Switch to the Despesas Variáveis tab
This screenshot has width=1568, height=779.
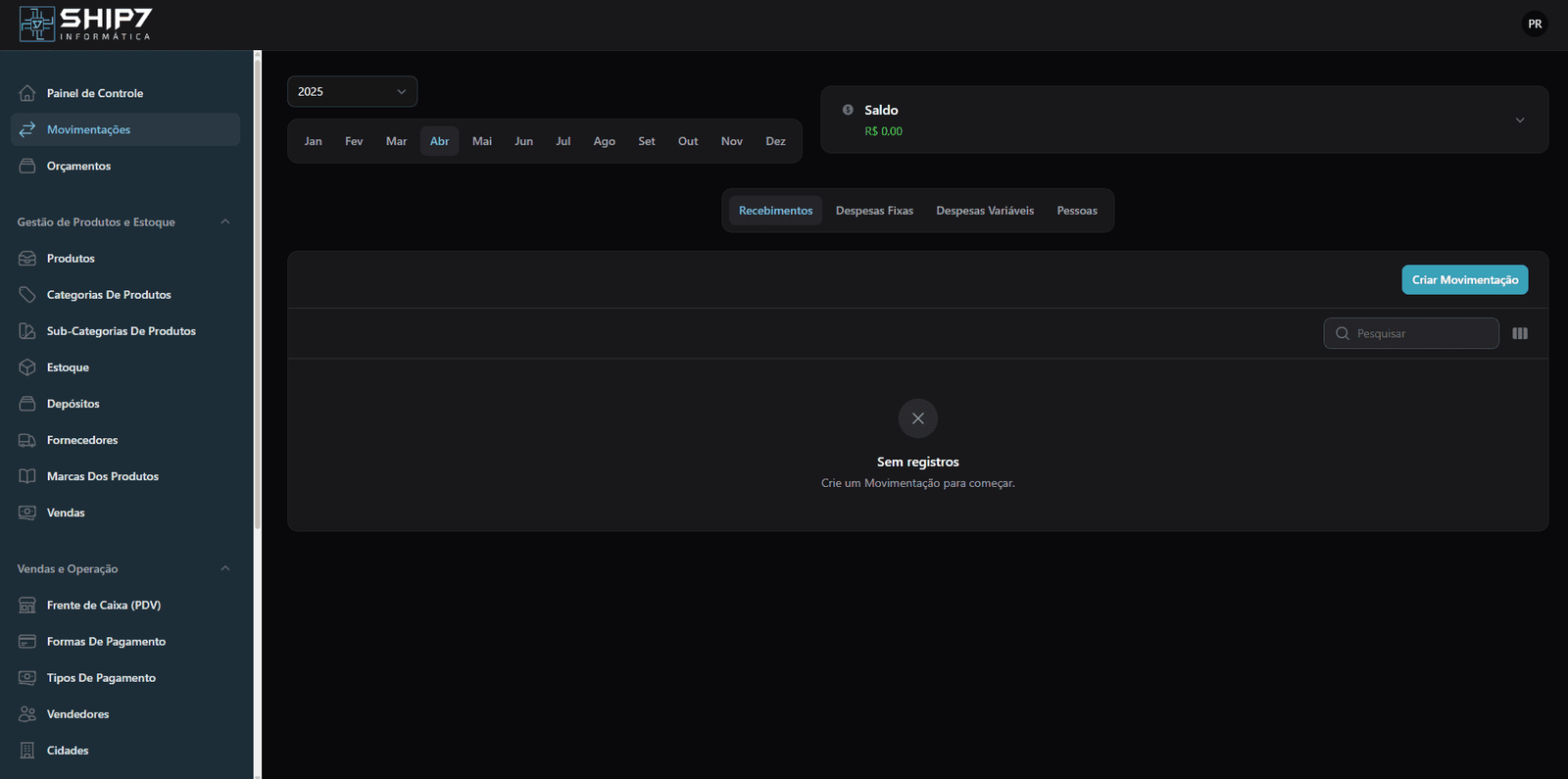[x=985, y=211]
